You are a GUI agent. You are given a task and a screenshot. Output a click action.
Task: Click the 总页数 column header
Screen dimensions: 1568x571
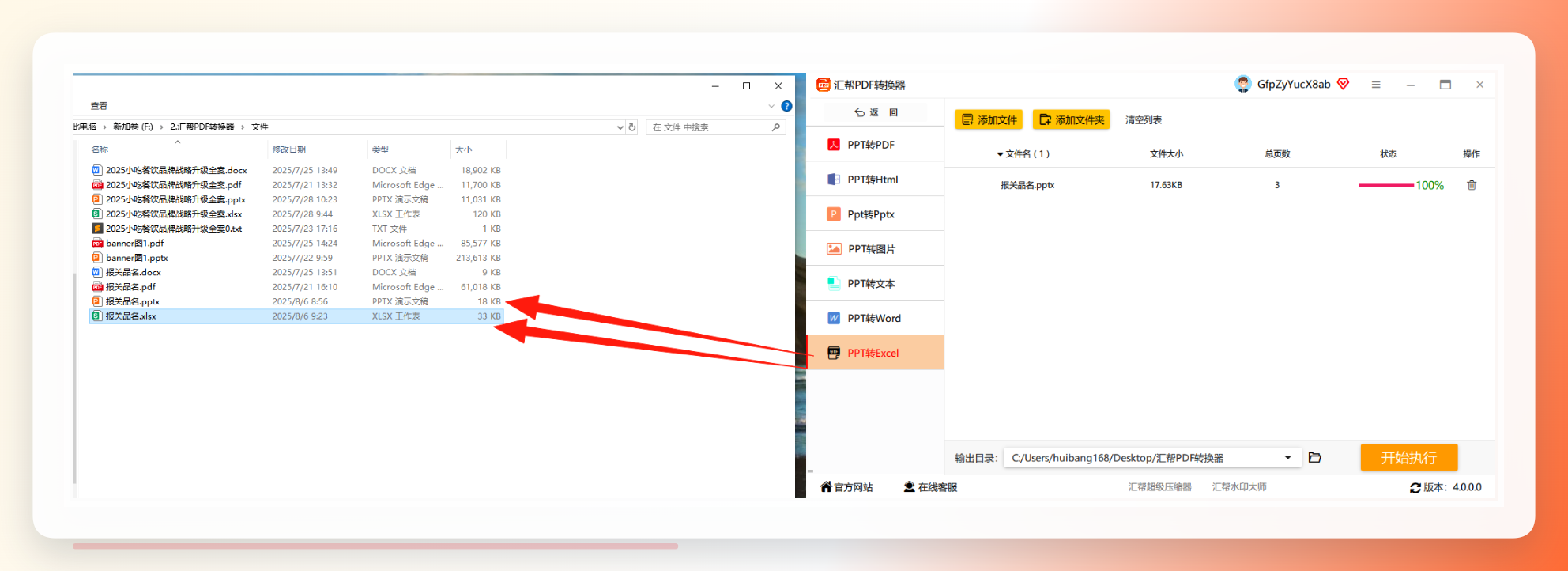(x=1277, y=154)
